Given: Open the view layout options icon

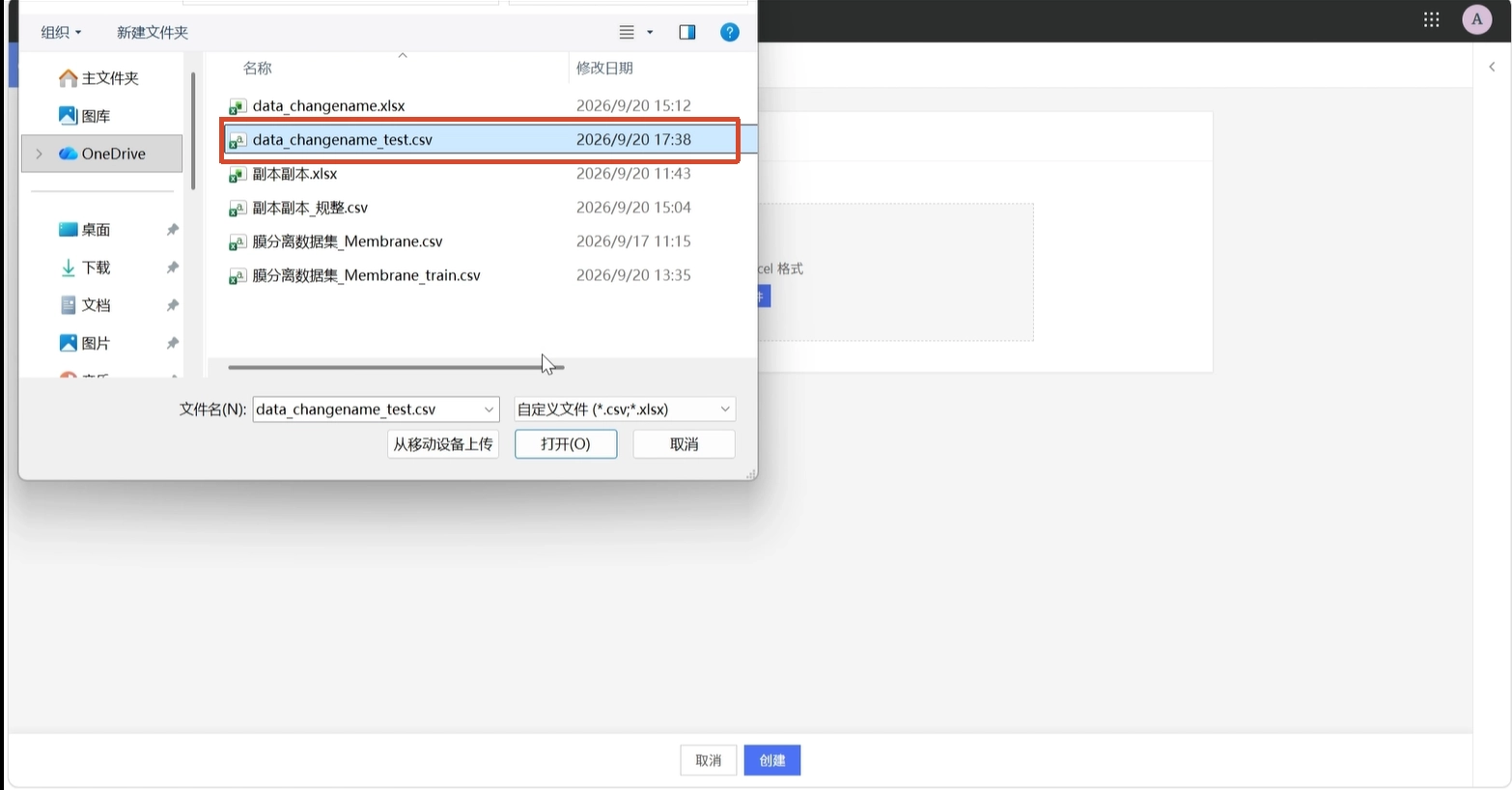Looking at the screenshot, I should [x=635, y=32].
